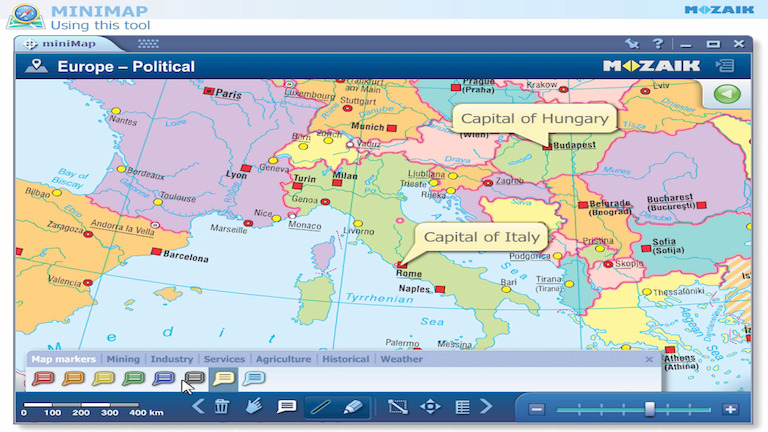The height and width of the screenshot is (432, 768).
Task: Click the help question mark icon
Action: 658,44
